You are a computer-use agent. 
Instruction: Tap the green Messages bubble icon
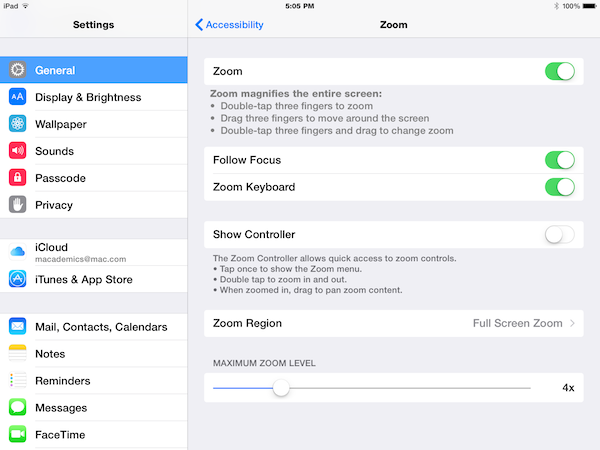[x=17, y=407]
